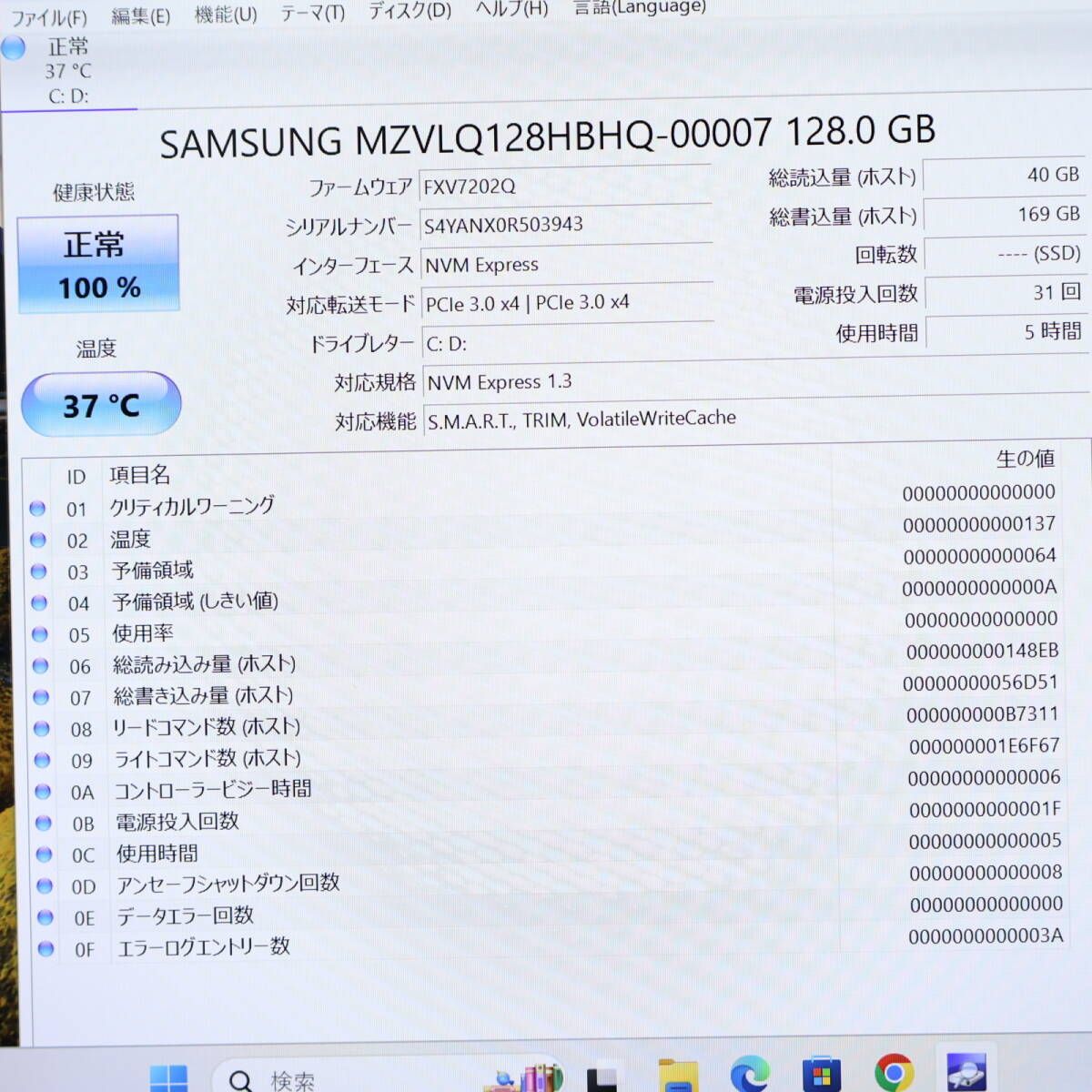Click raw value 000000001E6F67

pyautogui.click(x=985, y=745)
